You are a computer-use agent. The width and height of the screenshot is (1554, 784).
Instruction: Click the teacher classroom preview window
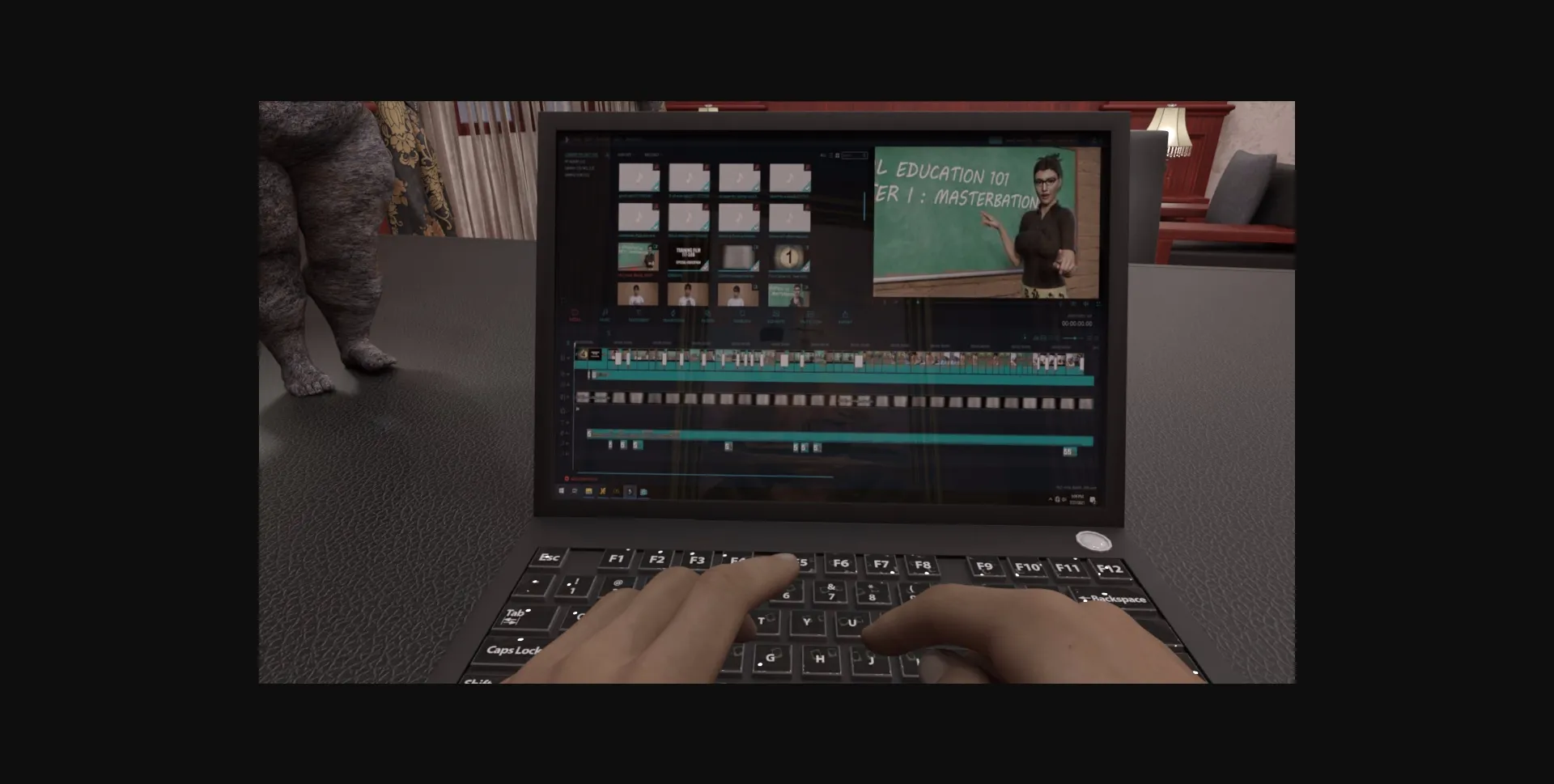986,222
